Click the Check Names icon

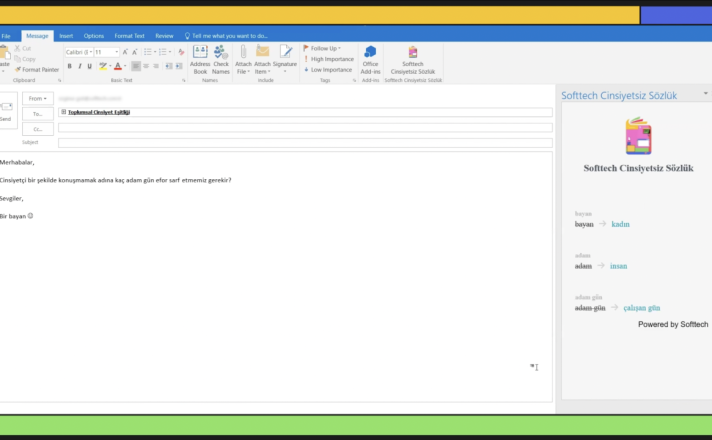(221, 60)
